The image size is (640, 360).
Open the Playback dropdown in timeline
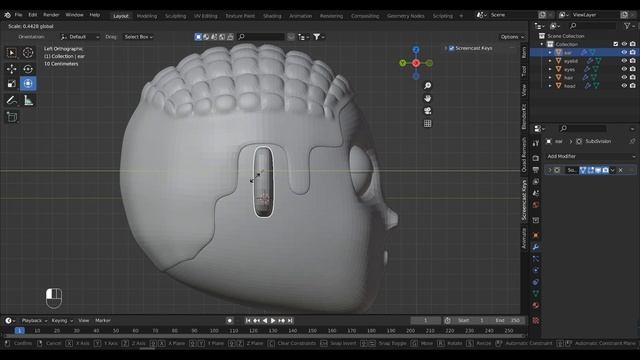(34, 321)
